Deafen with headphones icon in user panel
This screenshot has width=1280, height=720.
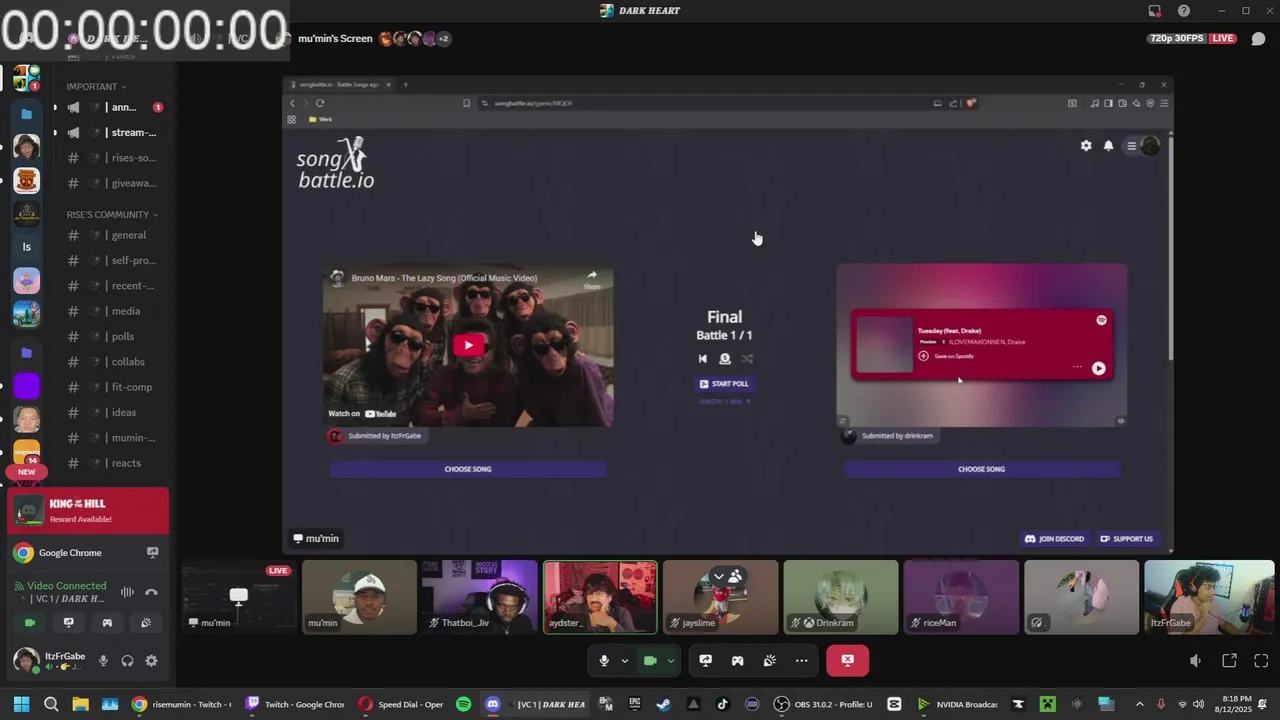(127, 661)
